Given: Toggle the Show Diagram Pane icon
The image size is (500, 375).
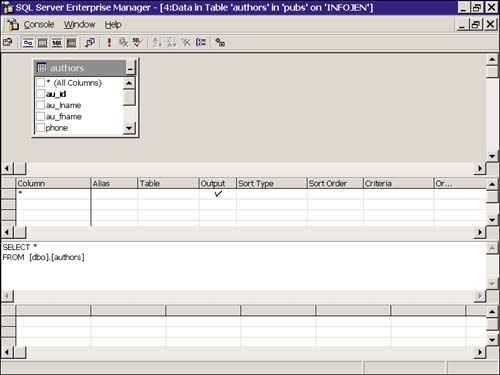Looking at the screenshot, I should 28,43.
